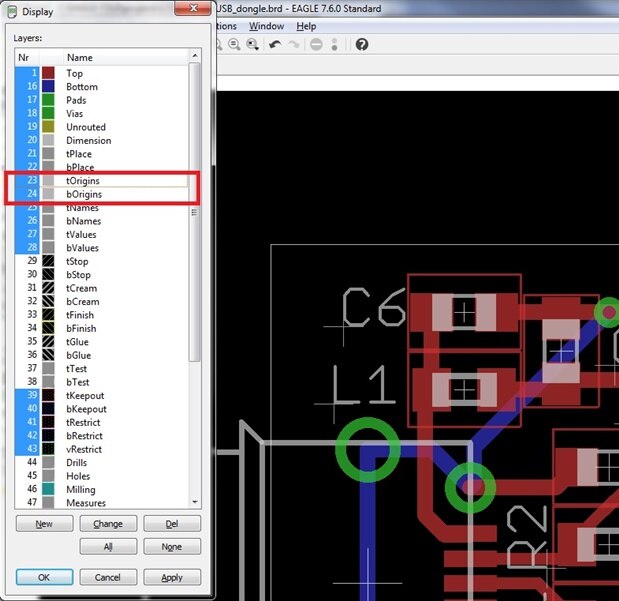The image size is (619, 601).
Task: Click the redo arrow icon
Action: point(294,45)
